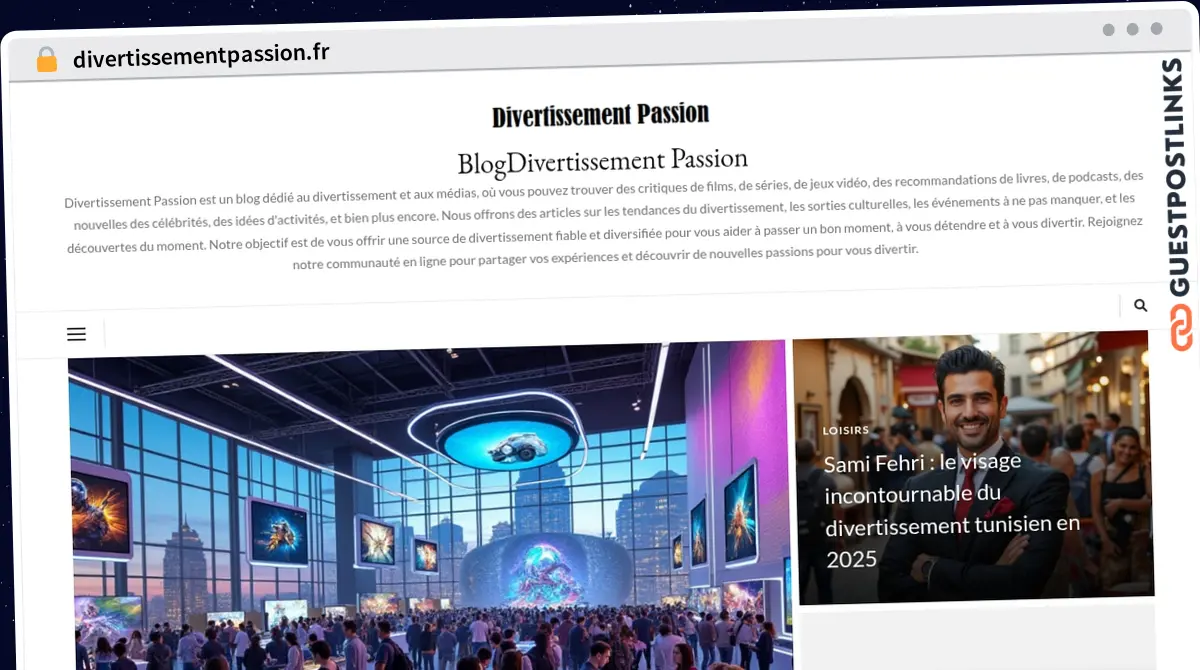Open the Divertissement Passion logo title
The height and width of the screenshot is (670, 1200).
(x=601, y=115)
